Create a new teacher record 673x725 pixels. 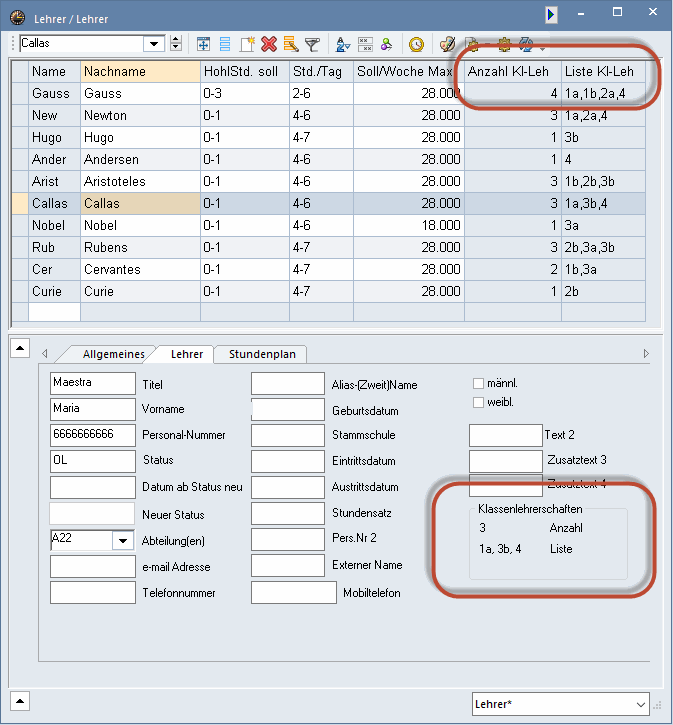click(247, 44)
